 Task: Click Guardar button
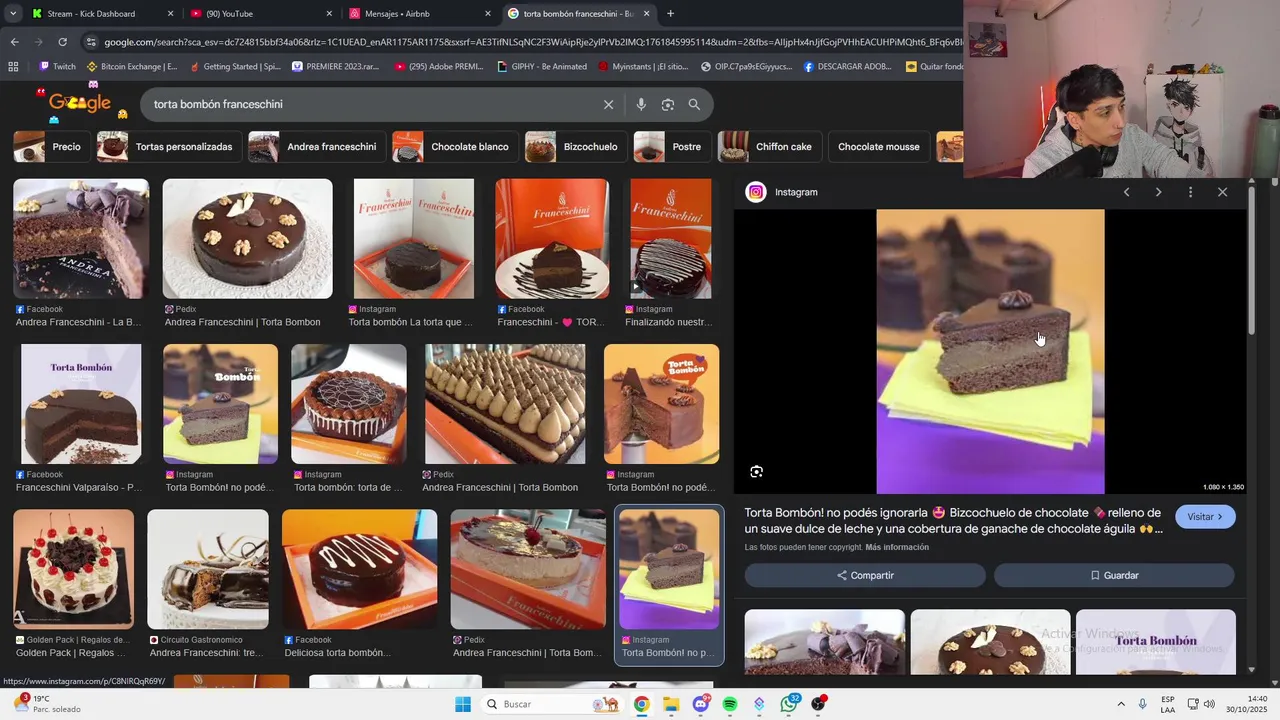[x=1114, y=575]
